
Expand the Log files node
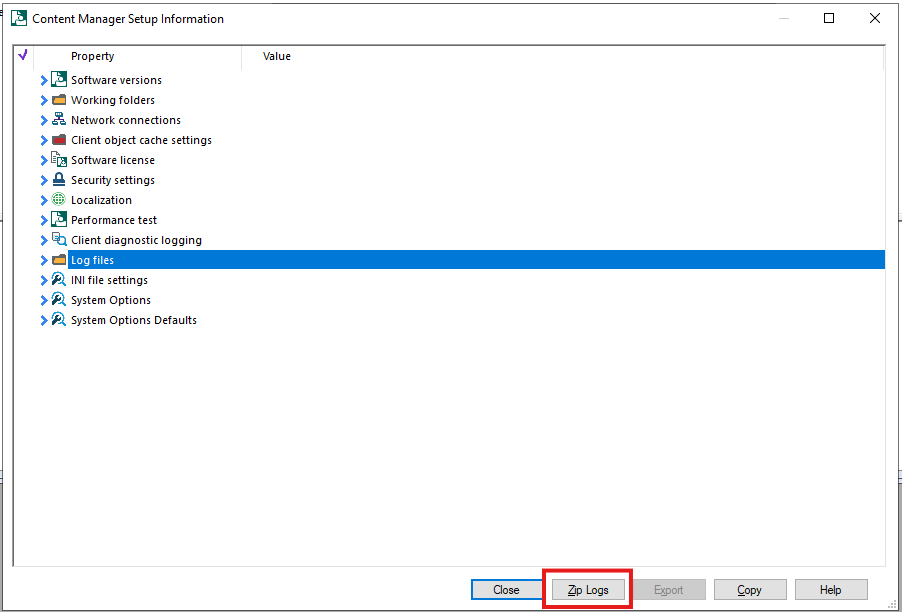44,261
